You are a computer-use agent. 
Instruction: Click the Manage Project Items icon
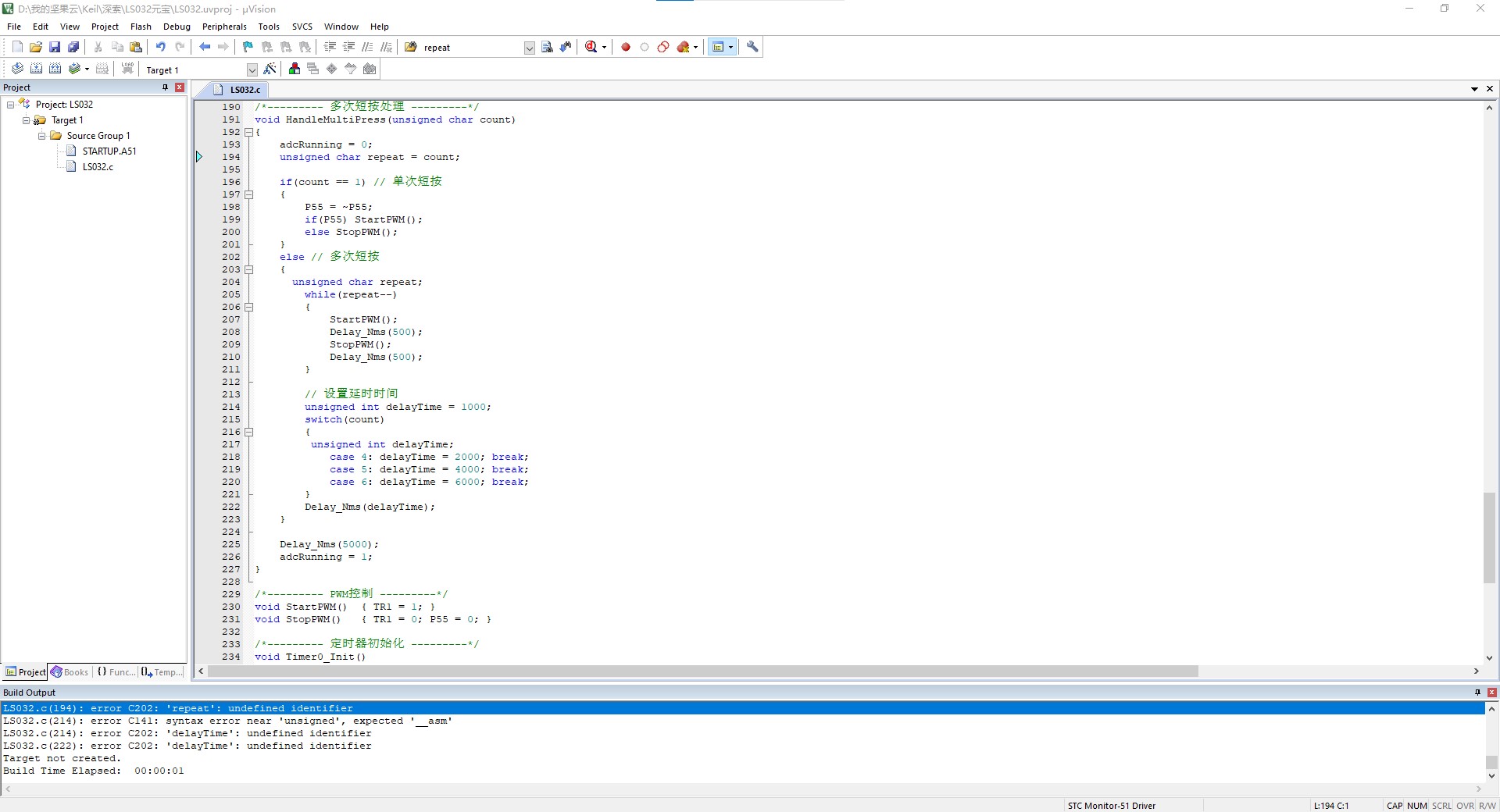coord(295,69)
